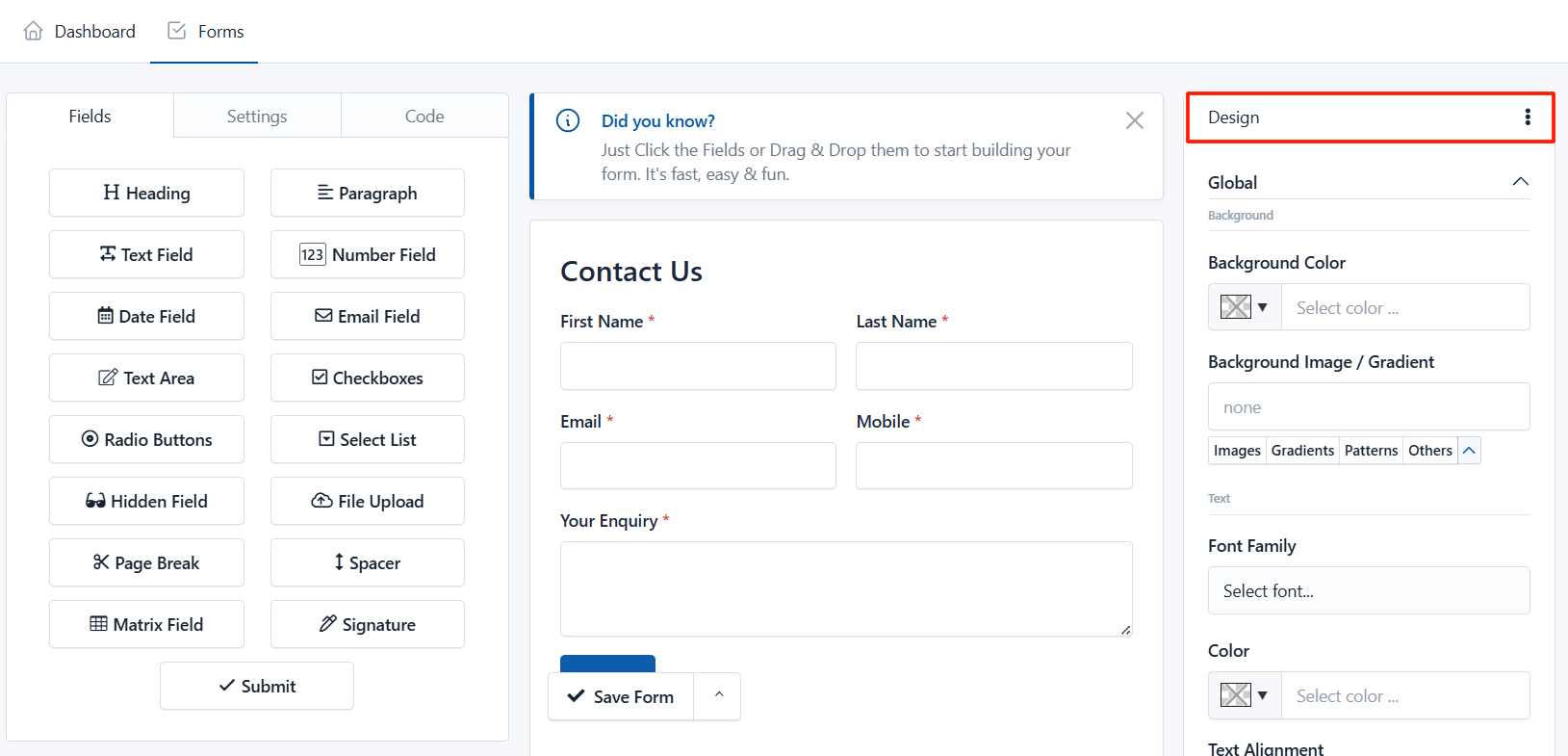This screenshot has width=1568, height=756.
Task: Switch to the Settings tab
Action: (257, 117)
